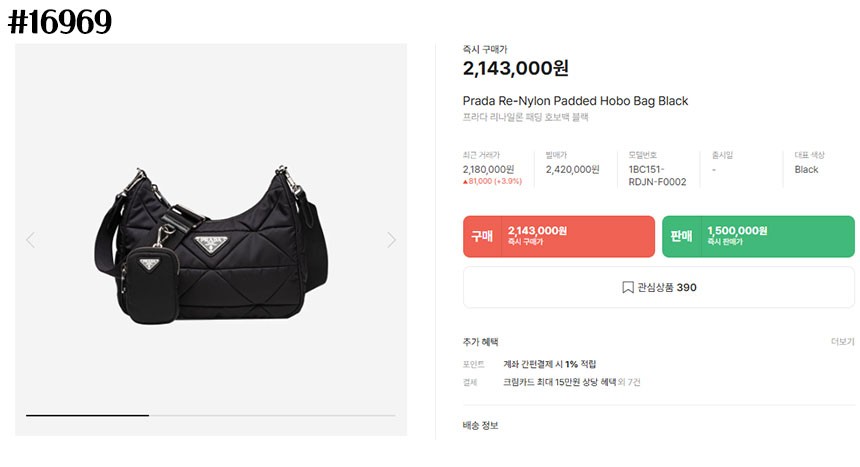Click the red ▲81,000 (+3.9%) price change
860x467 pixels.
pos(492,182)
